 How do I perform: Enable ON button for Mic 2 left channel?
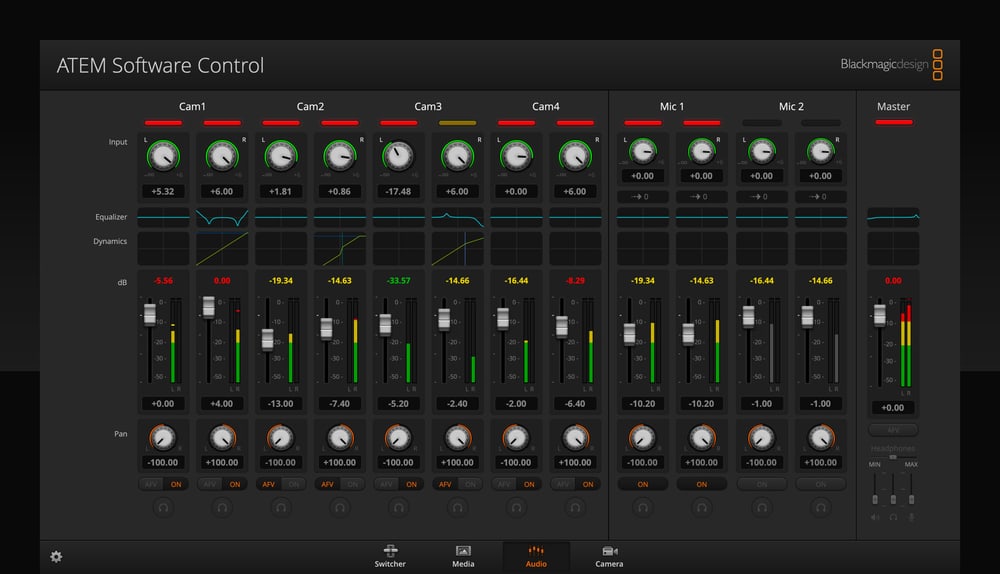click(x=761, y=484)
